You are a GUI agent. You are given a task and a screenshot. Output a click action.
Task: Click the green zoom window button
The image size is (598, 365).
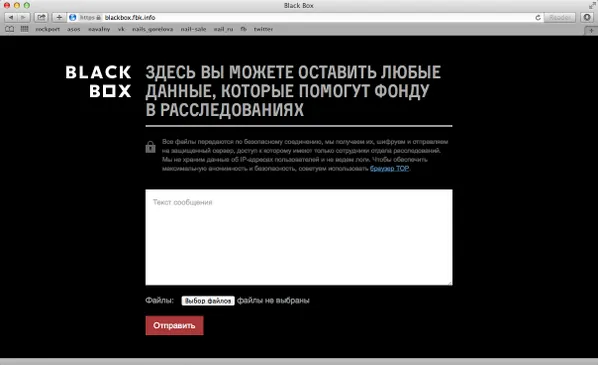pyautogui.click(x=27, y=5)
